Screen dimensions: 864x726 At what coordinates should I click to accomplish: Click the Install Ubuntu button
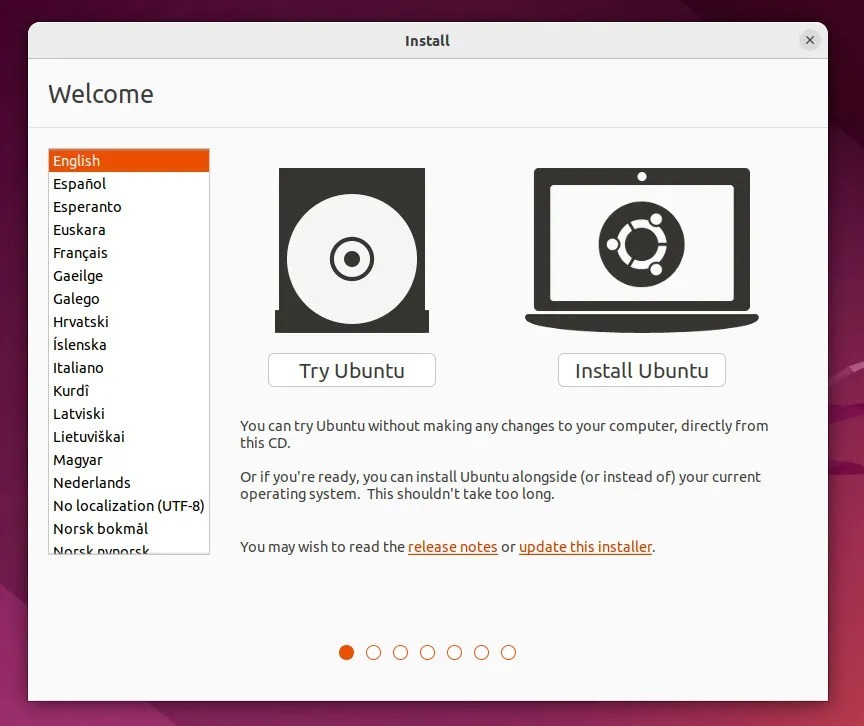coord(641,370)
